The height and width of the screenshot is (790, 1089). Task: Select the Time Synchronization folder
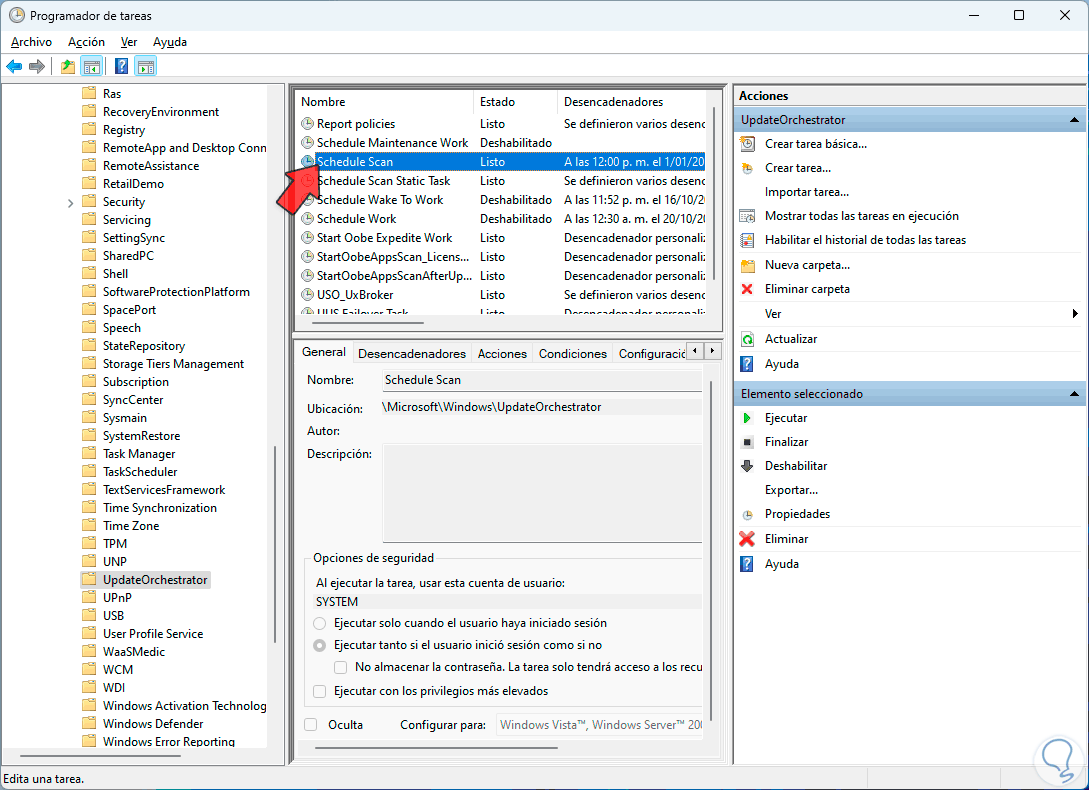pos(160,508)
